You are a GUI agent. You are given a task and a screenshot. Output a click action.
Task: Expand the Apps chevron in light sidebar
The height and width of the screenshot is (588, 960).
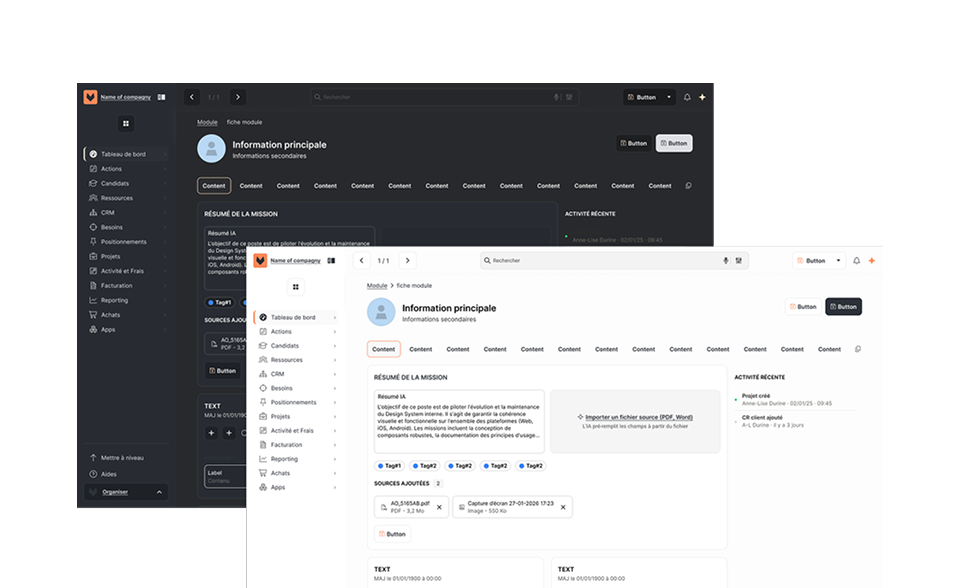335,488
